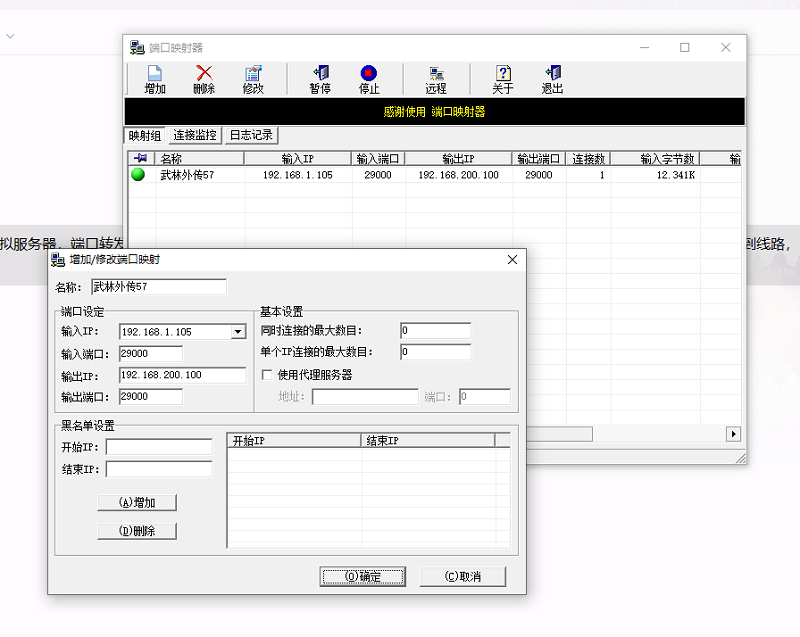Click the 名称 column header

coord(199,158)
